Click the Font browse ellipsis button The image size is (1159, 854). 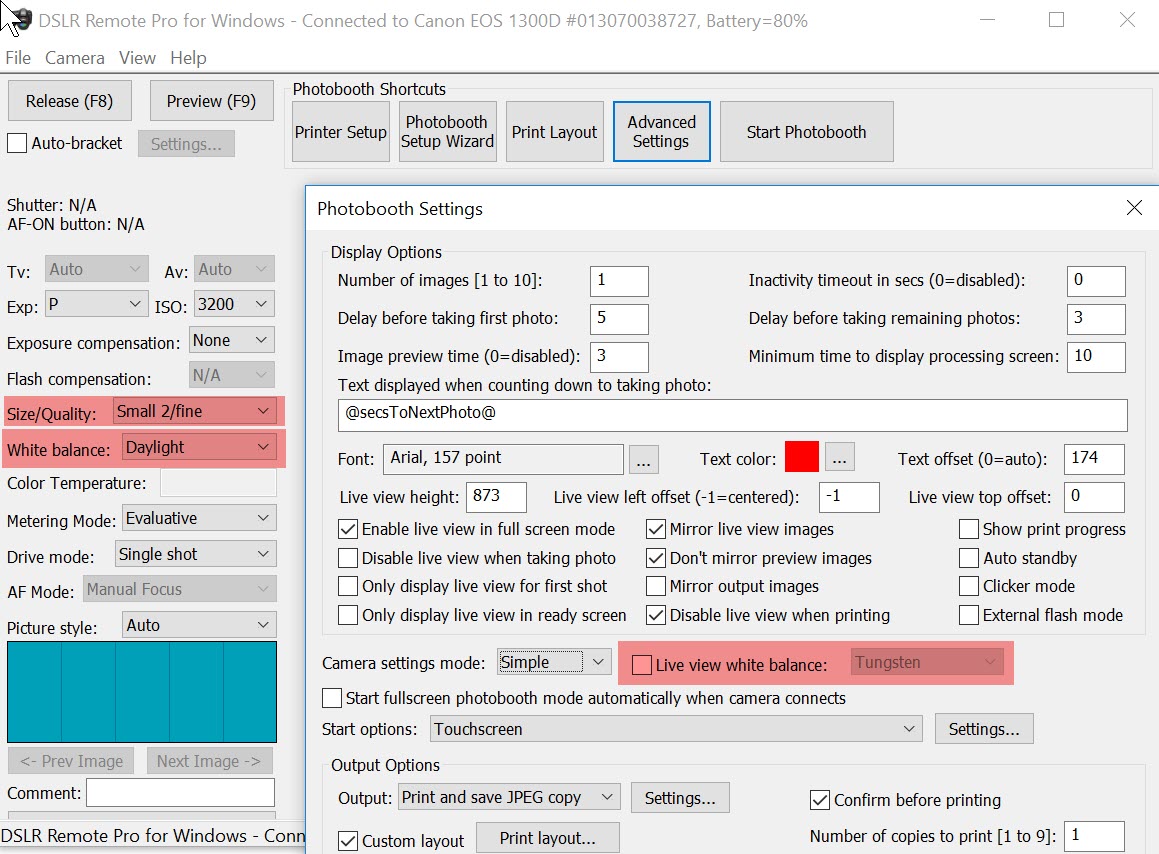click(x=645, y=459)
